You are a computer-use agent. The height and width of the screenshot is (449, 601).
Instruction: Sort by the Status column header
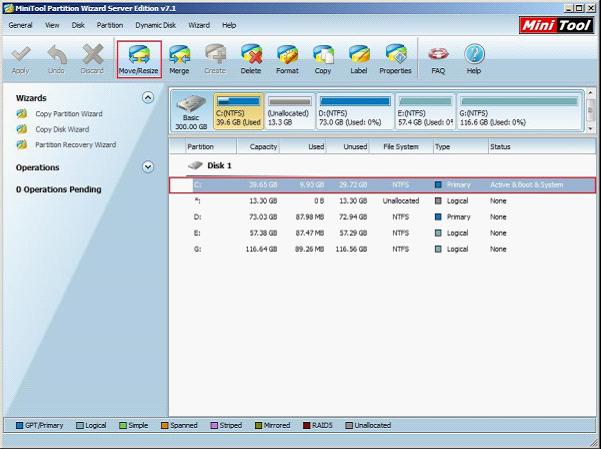[x=542, y=146]
